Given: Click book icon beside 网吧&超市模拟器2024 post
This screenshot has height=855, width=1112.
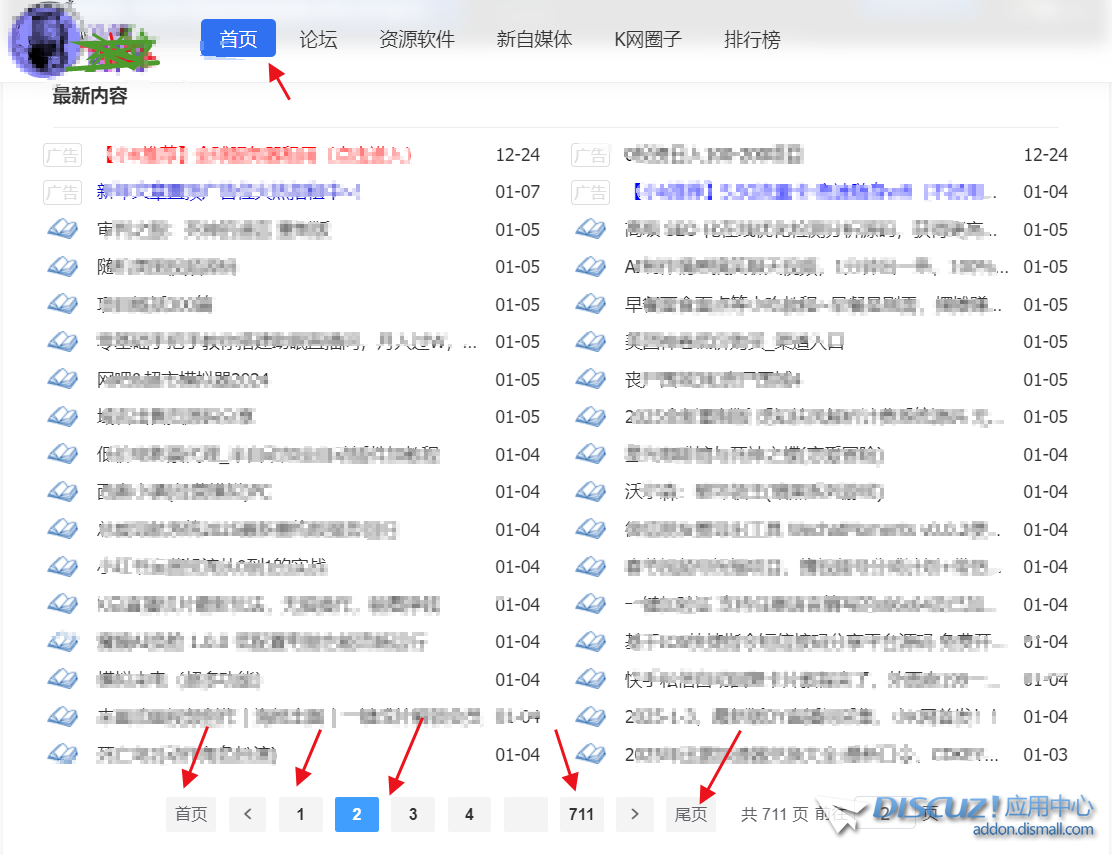Looking at the screenshot, I should [x=63, y=380].
